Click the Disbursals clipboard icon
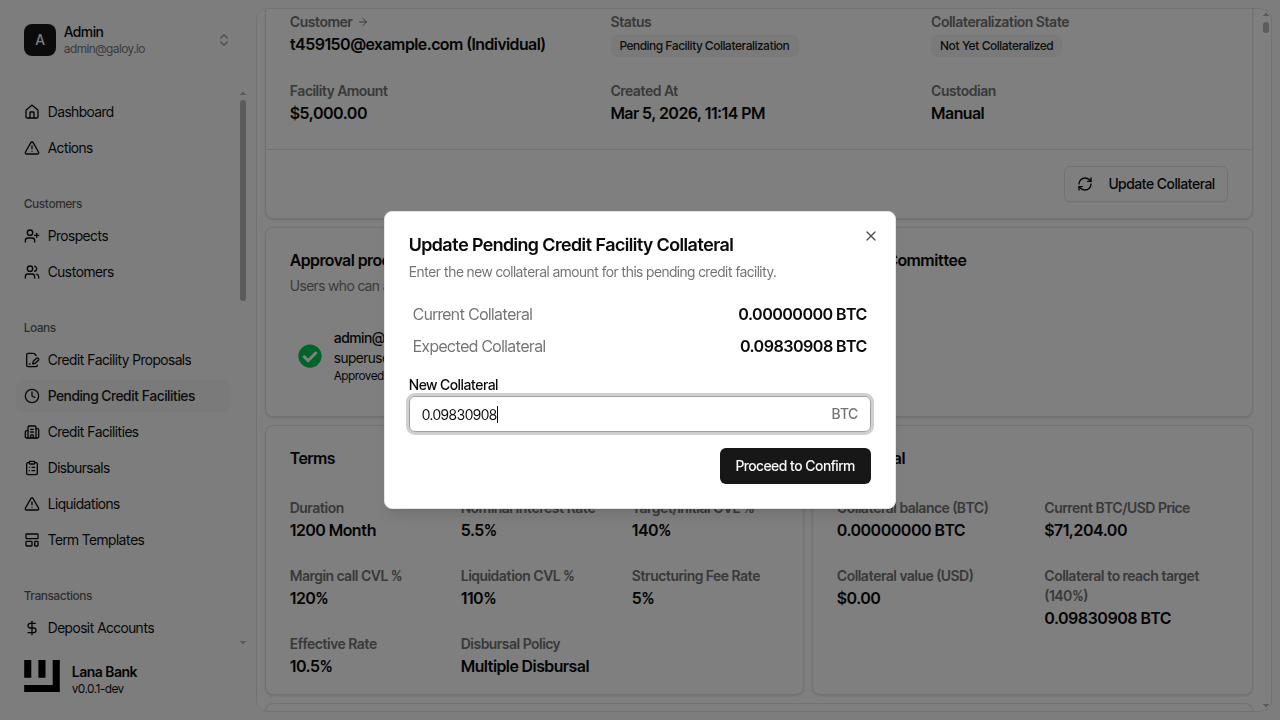 tap(32, 468)
